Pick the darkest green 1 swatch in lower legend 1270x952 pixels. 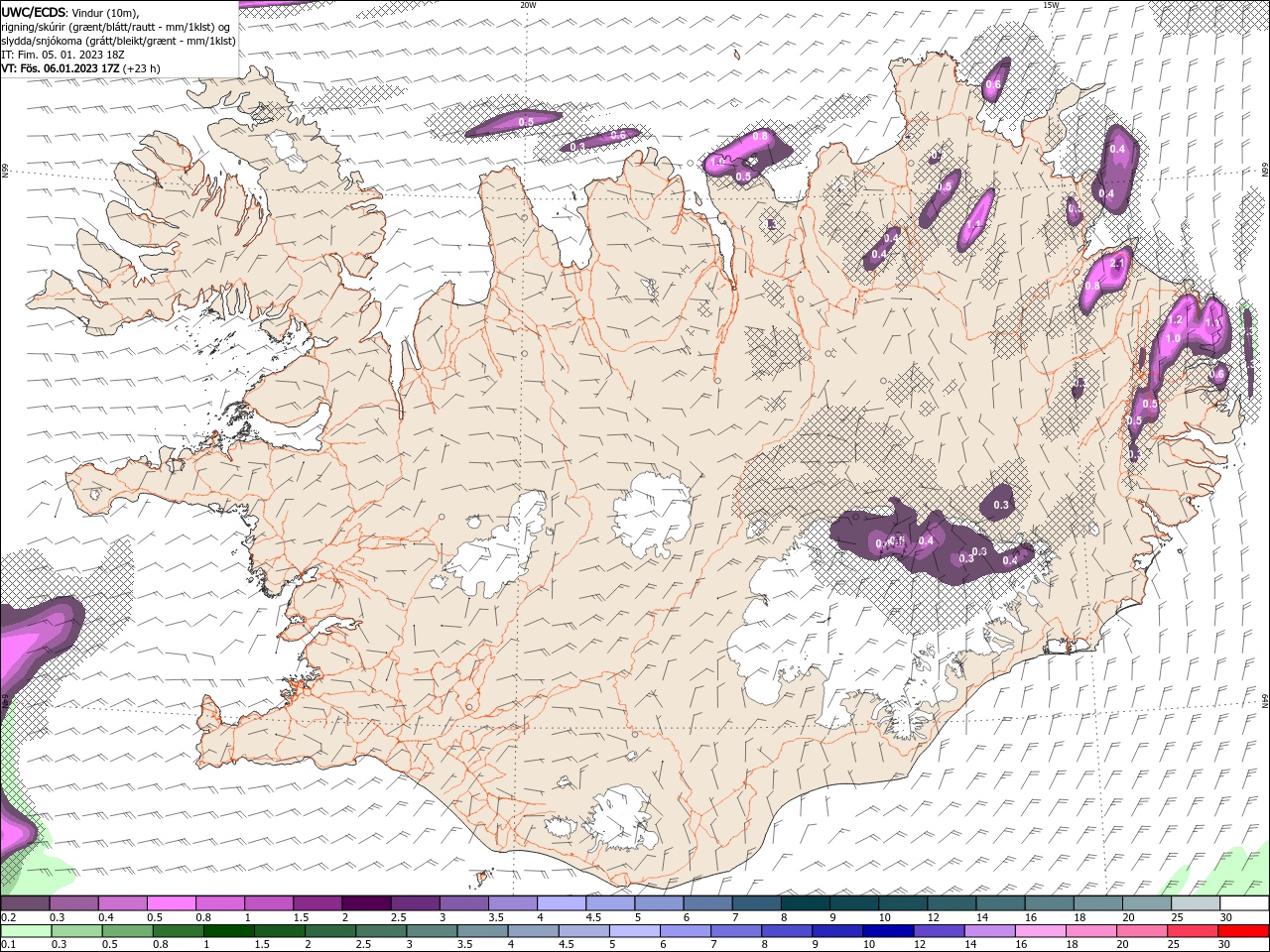228,931
